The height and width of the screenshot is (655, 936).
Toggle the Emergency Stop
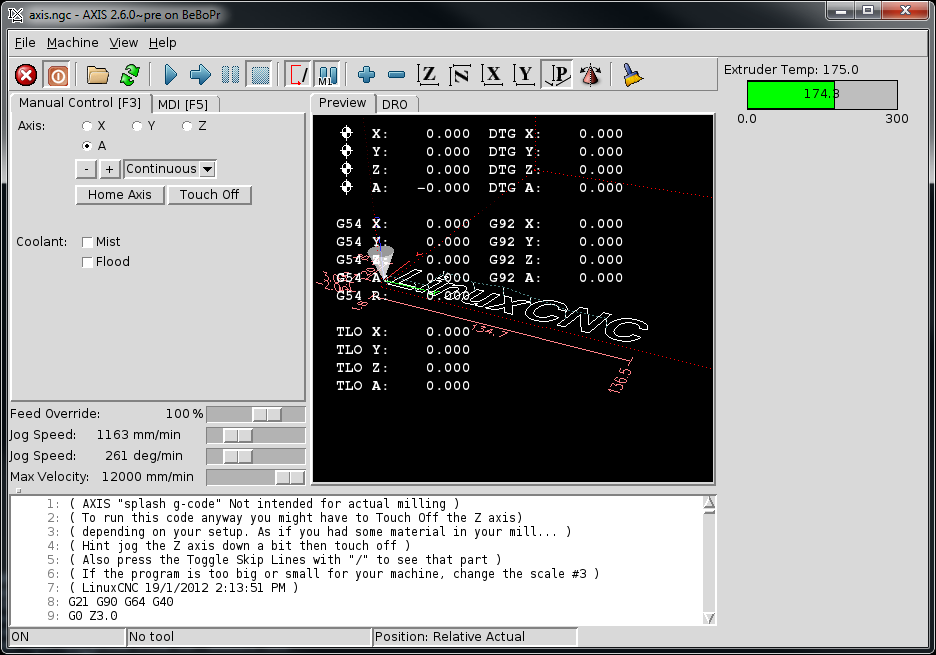pos(25,74)
